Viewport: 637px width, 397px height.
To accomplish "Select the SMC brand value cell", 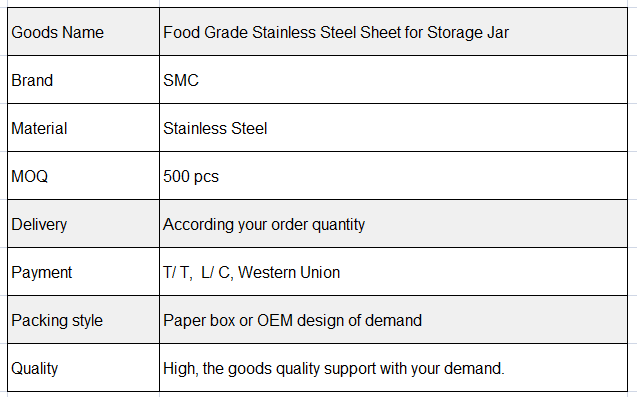I will pyautogui.click(x=393, y=80).
